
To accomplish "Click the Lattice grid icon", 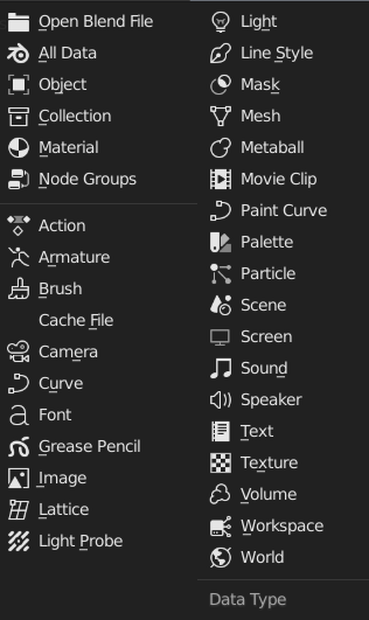I will 18,510.
